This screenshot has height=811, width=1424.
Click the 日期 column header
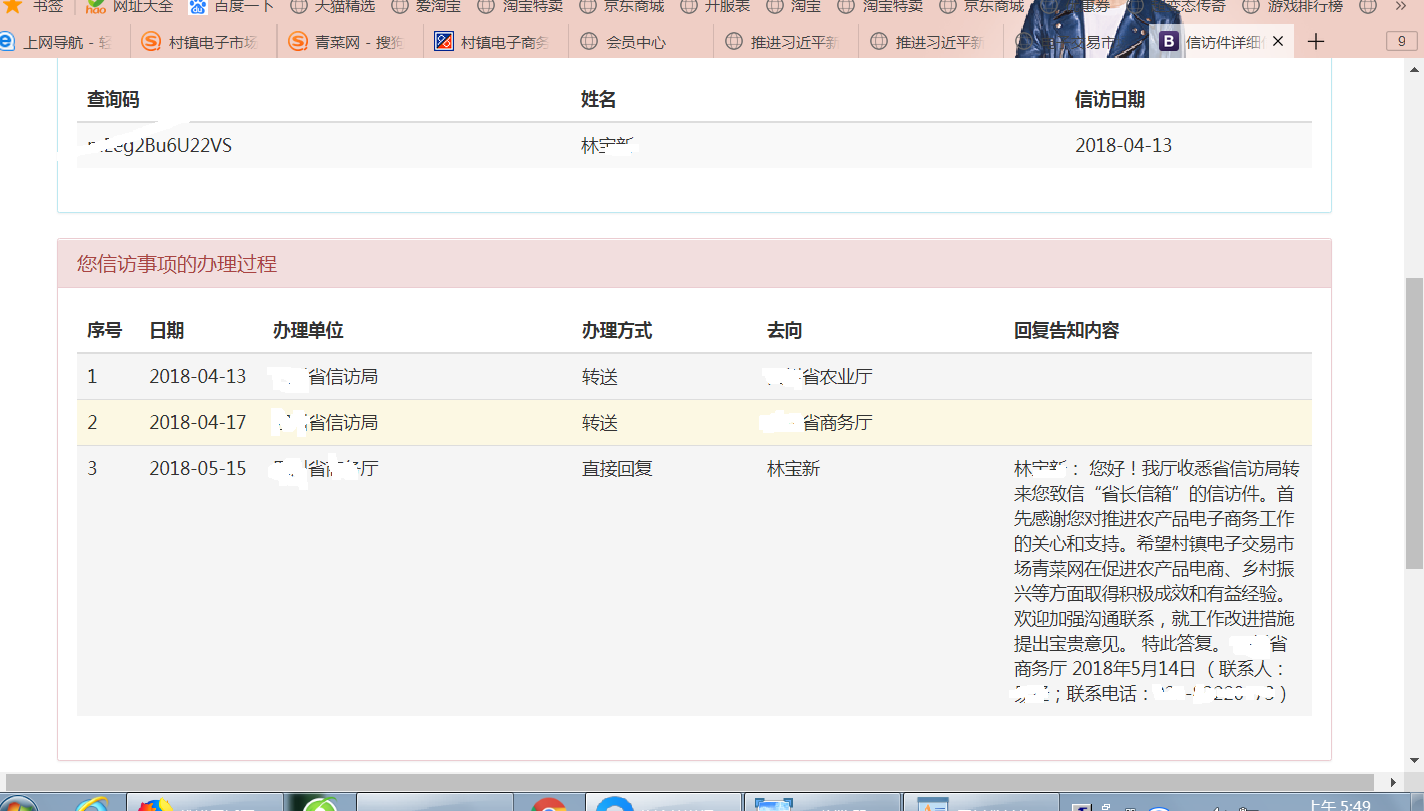(x=167, y=331)
